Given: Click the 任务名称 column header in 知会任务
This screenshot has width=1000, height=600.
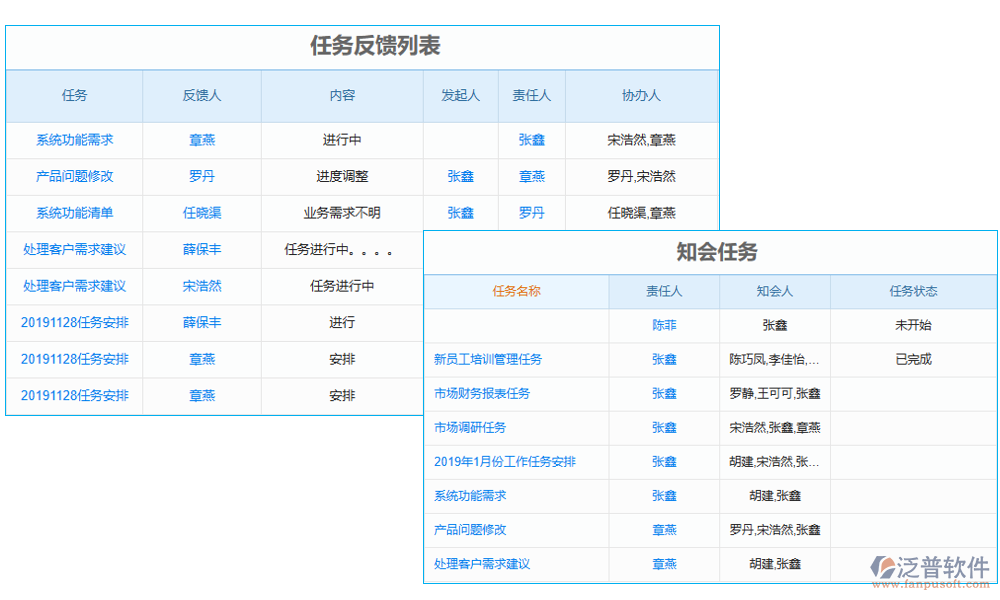Looking at the screenshot, I should (518, 291).
